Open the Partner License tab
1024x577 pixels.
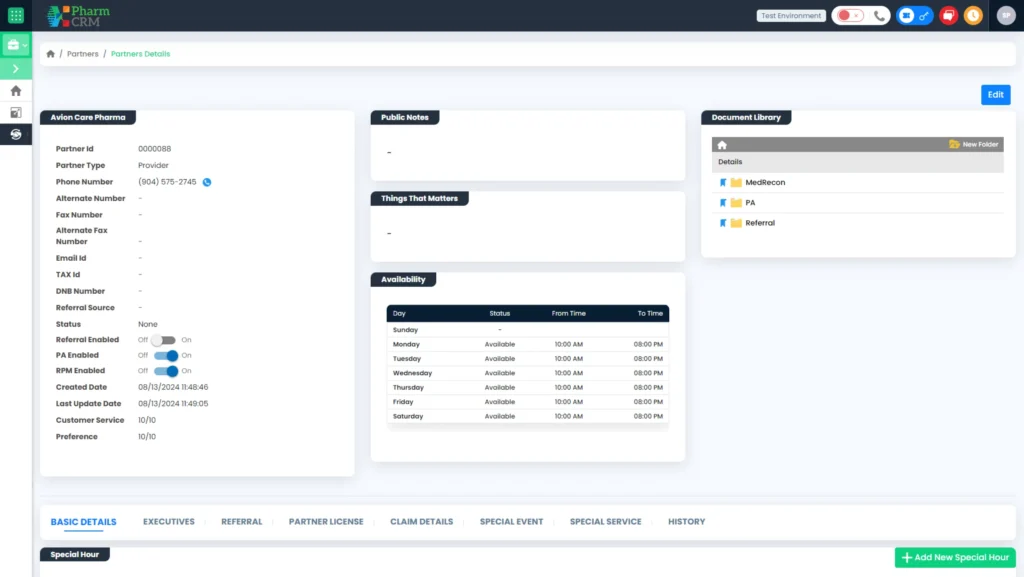[x=326, y=521]
